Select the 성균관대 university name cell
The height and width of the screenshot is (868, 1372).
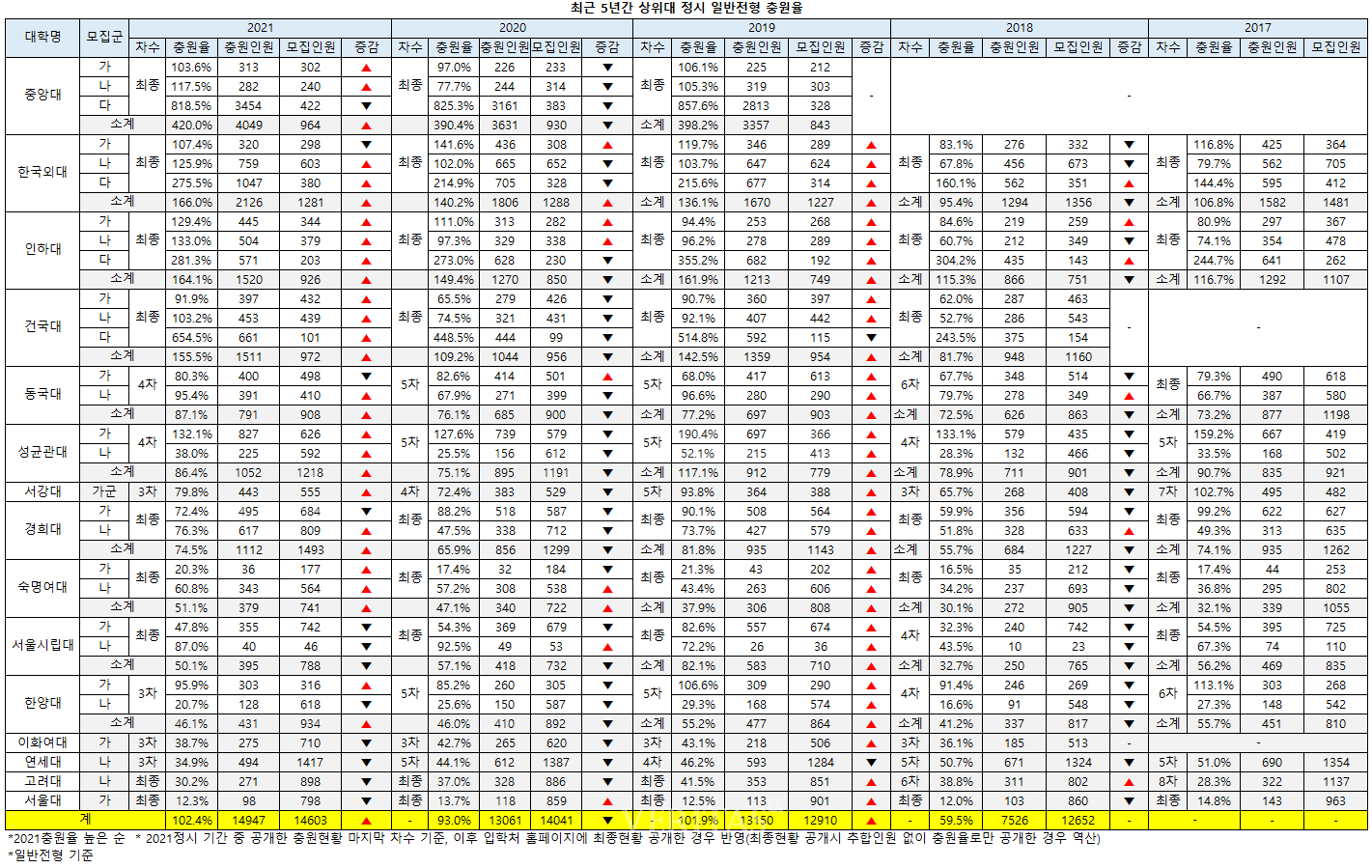coord(42,452)
